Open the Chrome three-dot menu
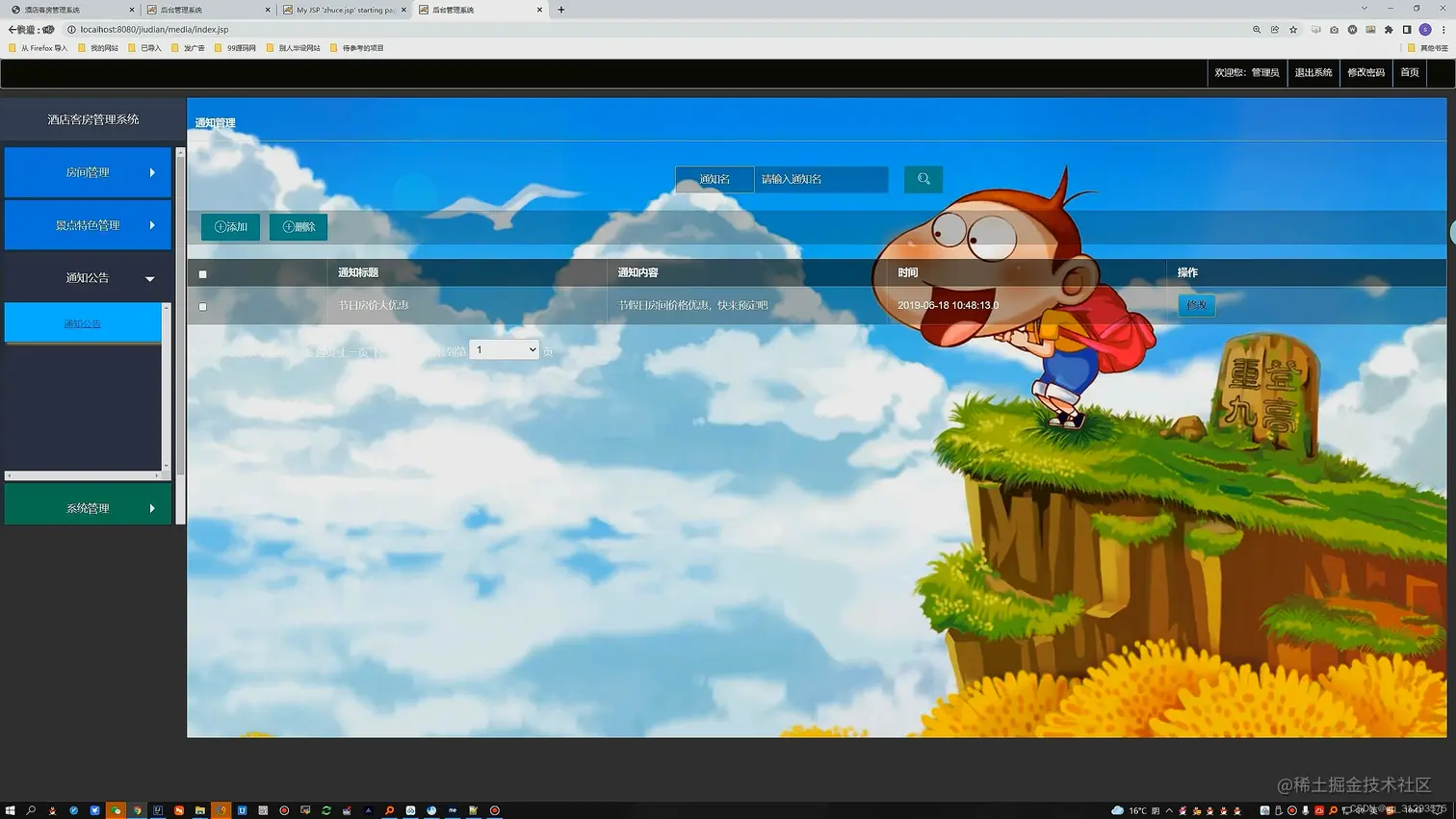The image size is (1456, 819). [x=1443, y=30]
